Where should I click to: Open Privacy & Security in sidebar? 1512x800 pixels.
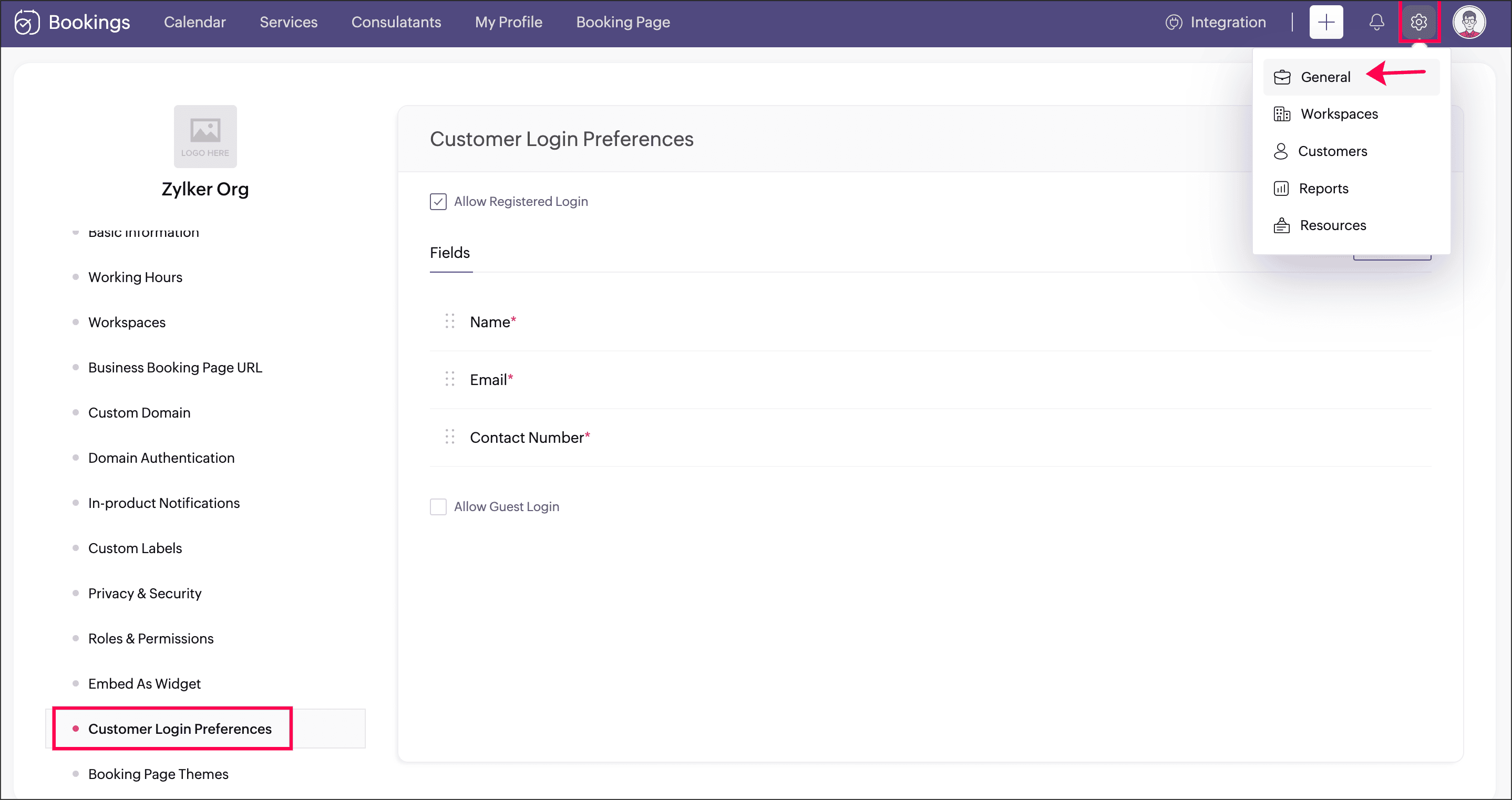145,593
